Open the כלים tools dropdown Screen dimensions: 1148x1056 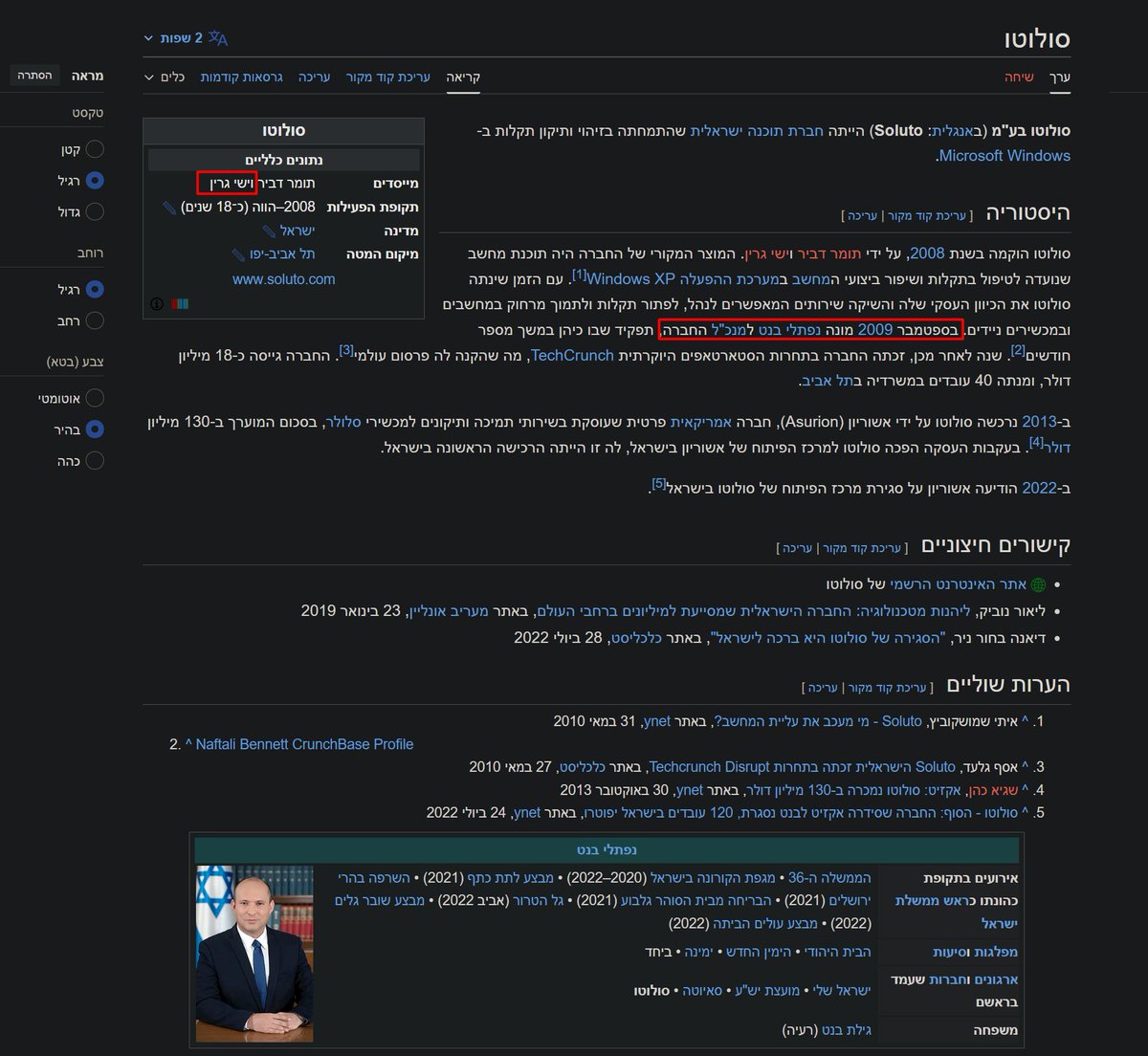[165, 77]
